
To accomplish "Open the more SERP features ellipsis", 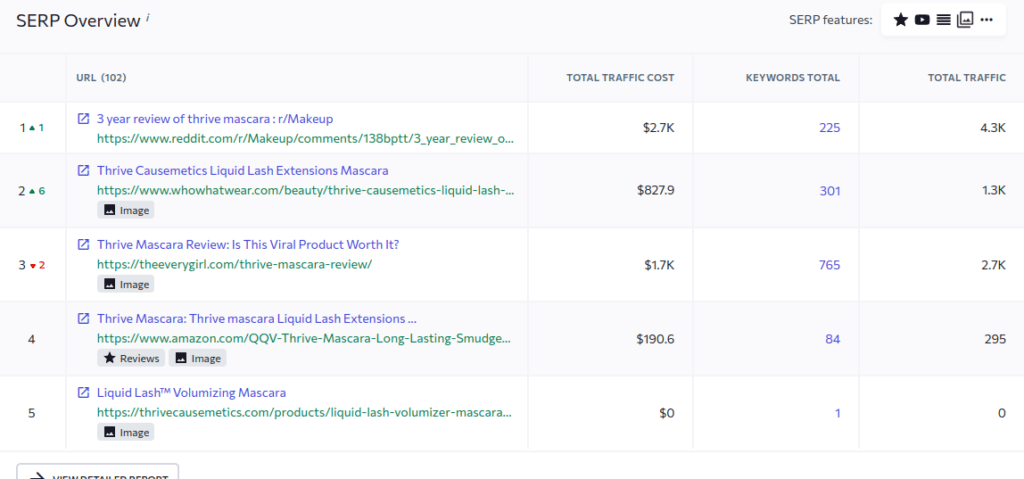I will tap(986, 20).
